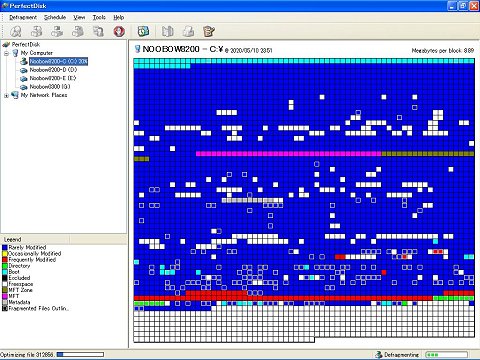Open the Schedule menu

point(55,17)
